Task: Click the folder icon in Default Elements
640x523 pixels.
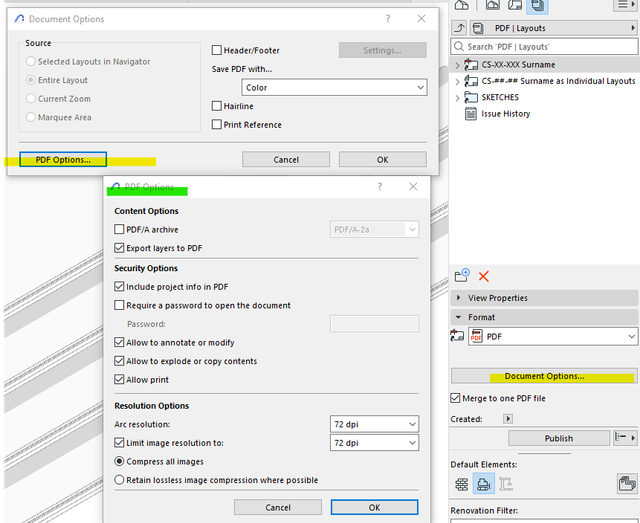Action: click(x=627, y=484)
